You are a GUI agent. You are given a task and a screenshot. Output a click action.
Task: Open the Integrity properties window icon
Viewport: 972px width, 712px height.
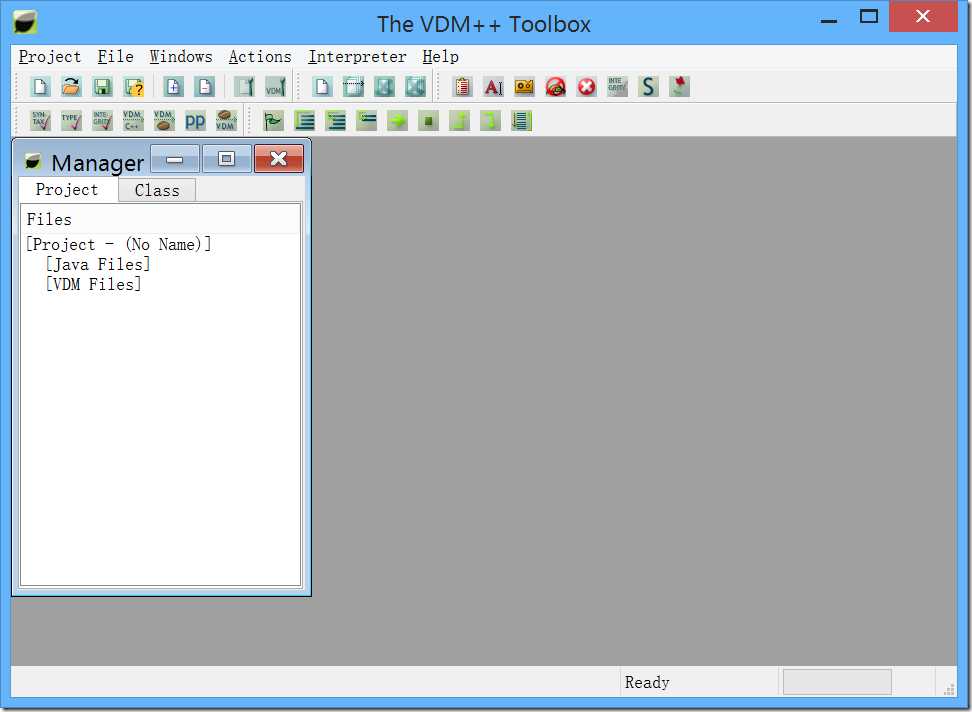pyautogui.click(x=617, y=87)
